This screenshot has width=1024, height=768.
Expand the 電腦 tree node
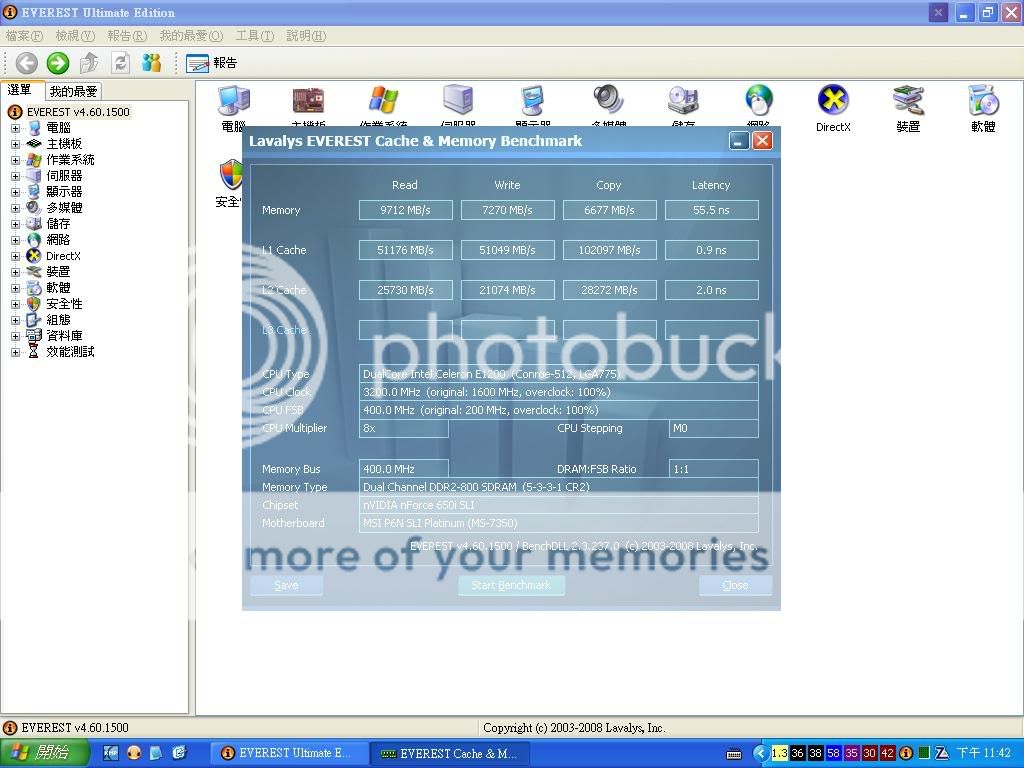16,128
